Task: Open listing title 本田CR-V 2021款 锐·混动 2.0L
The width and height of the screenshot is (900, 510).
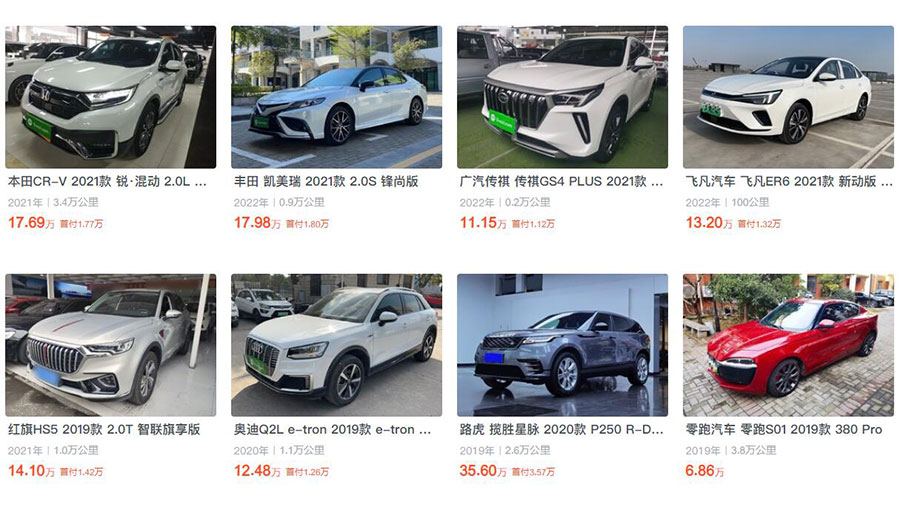Action: (x=107, y=182)
